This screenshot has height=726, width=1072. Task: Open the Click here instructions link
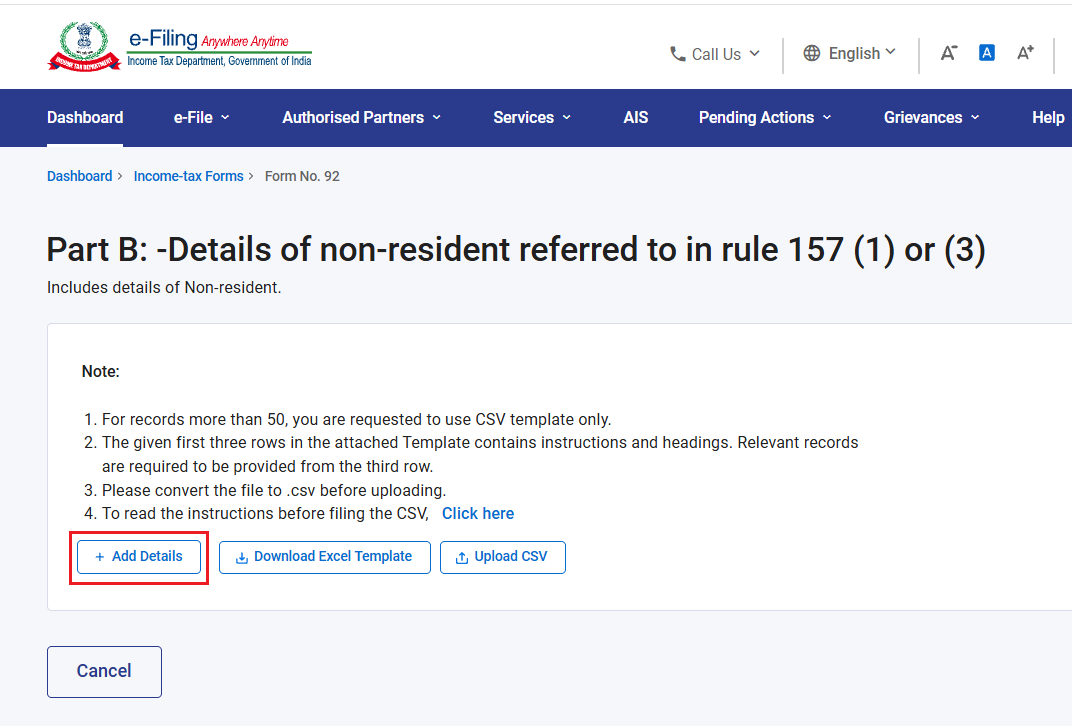pos(478,513)
